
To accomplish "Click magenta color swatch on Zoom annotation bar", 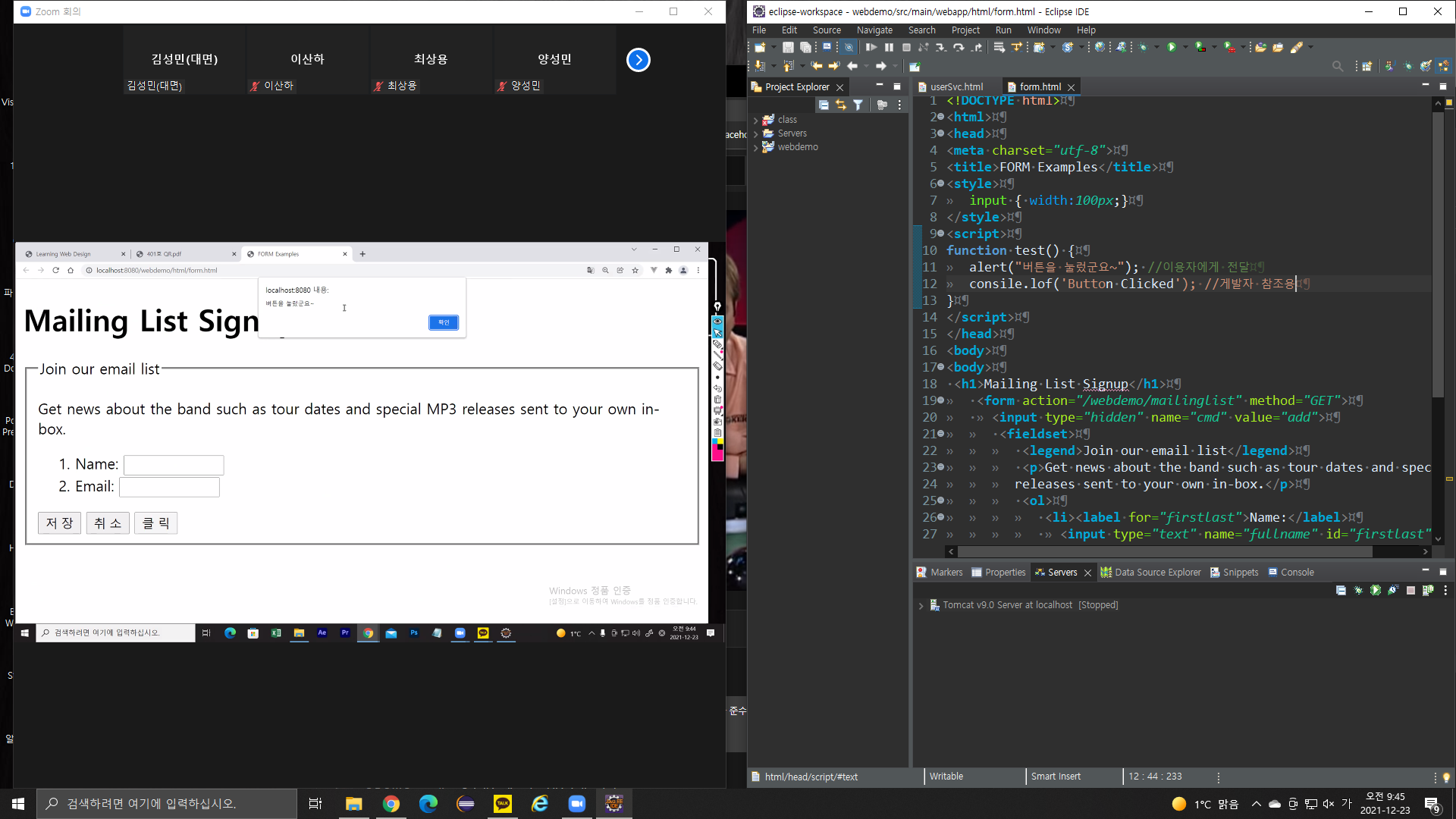I will pyautogui.click(x=717, y=455).
